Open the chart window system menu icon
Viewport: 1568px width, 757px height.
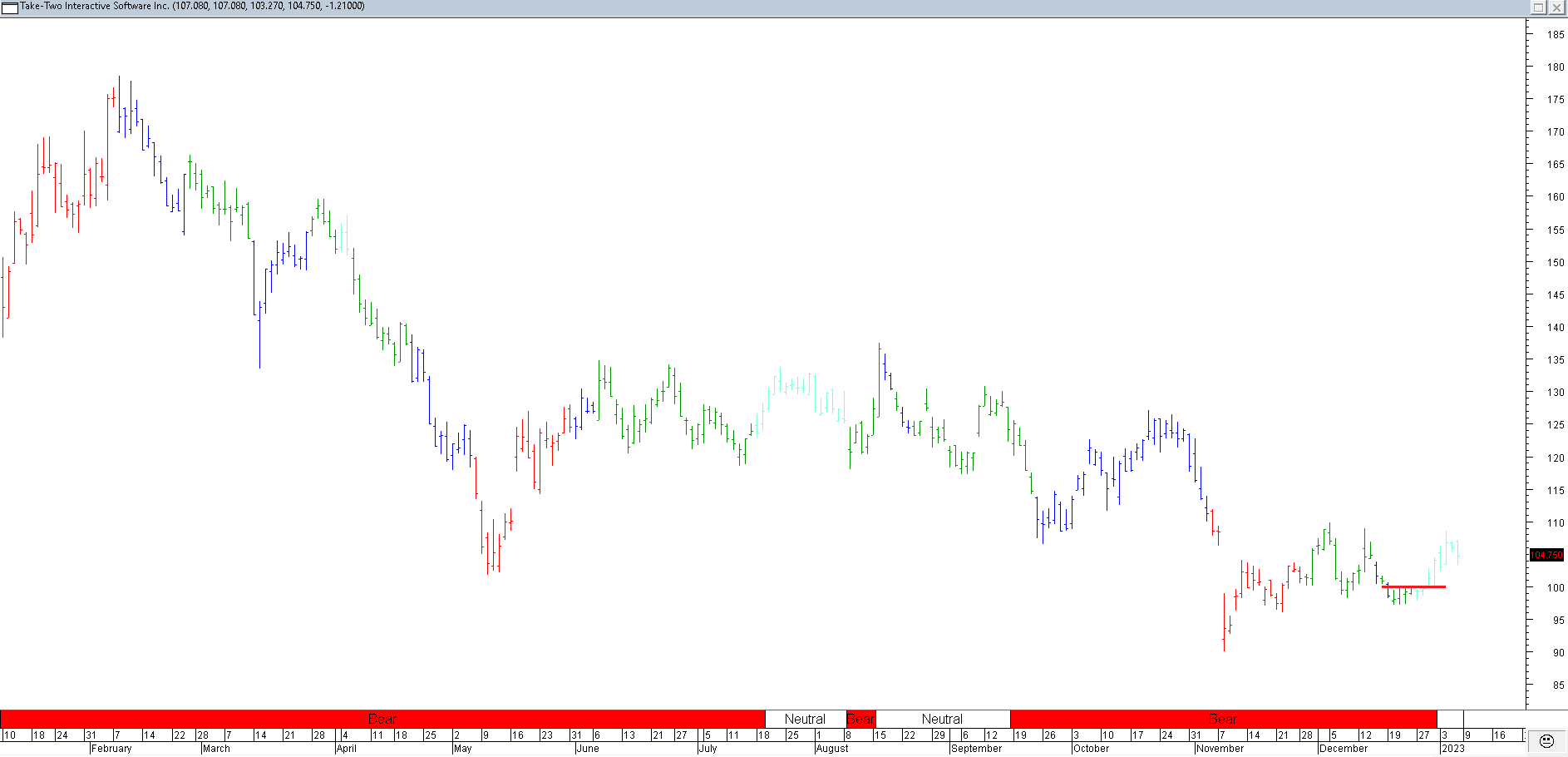coord(9,7)
